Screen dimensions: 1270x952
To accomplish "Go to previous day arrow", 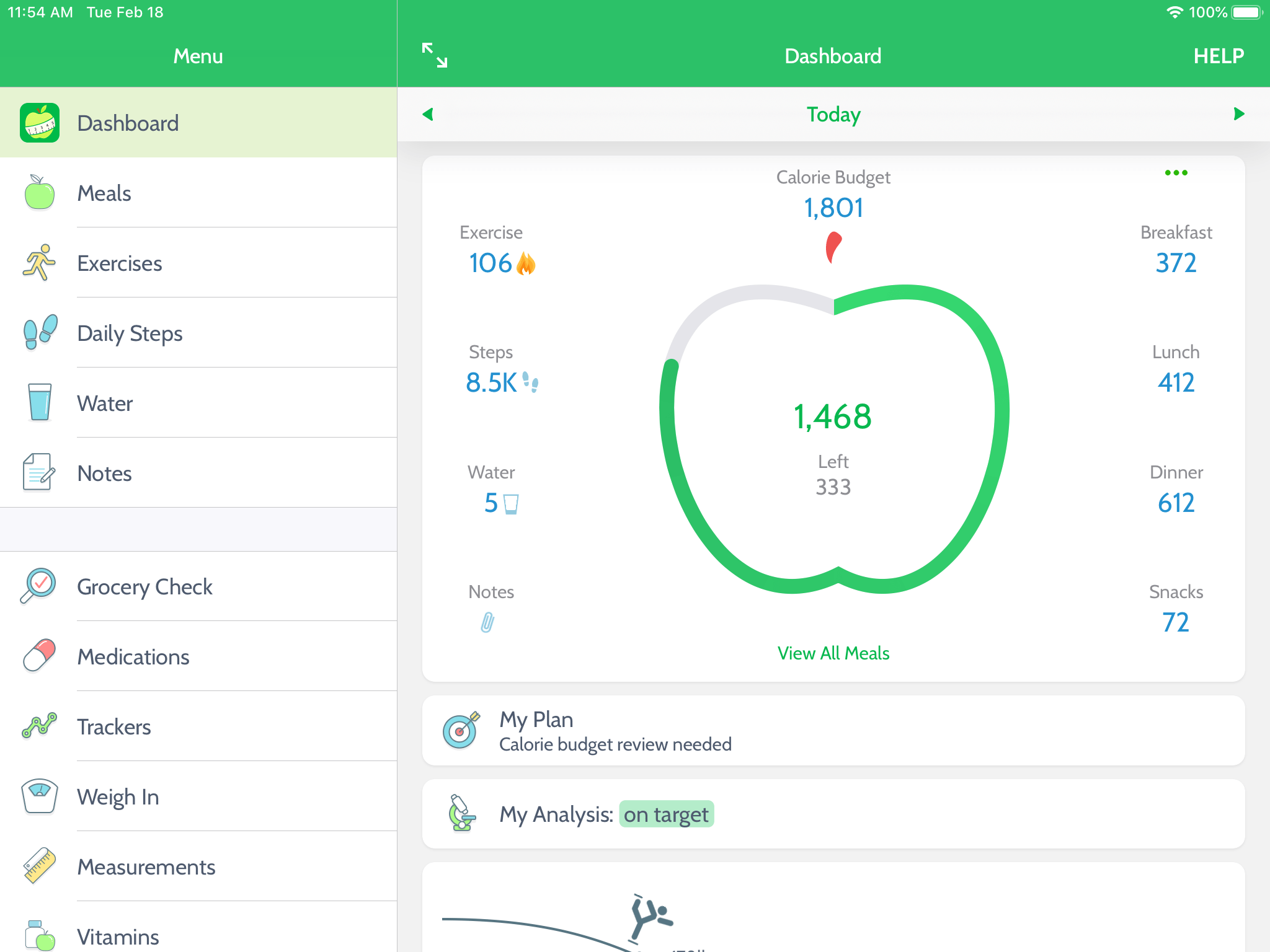I will (x=428, y=114).
